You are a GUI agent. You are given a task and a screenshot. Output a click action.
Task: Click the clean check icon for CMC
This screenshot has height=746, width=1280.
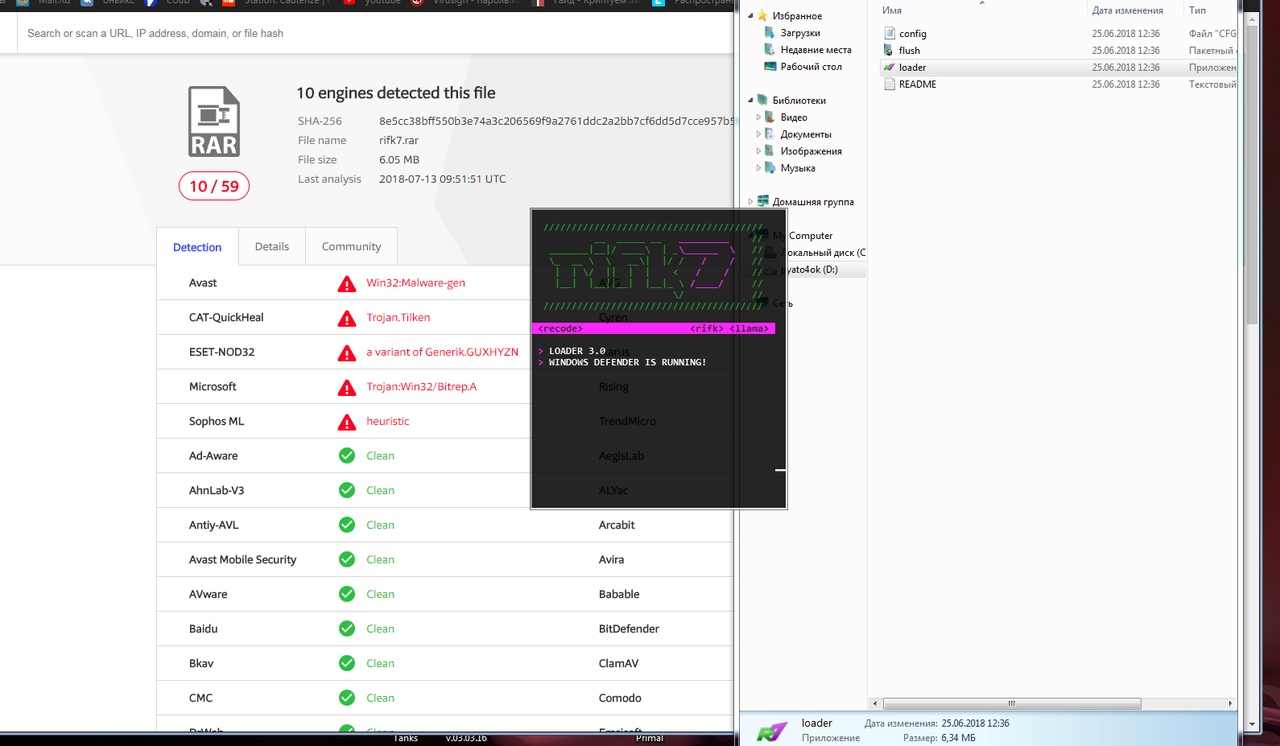tap(347, 698)
